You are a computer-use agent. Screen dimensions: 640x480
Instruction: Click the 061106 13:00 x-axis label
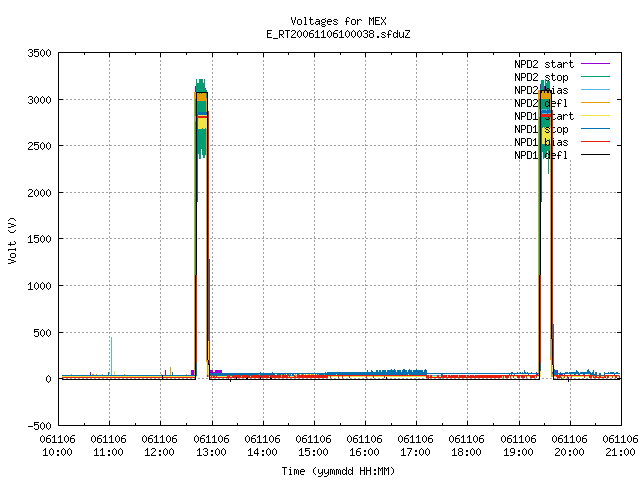coord(211,446)
